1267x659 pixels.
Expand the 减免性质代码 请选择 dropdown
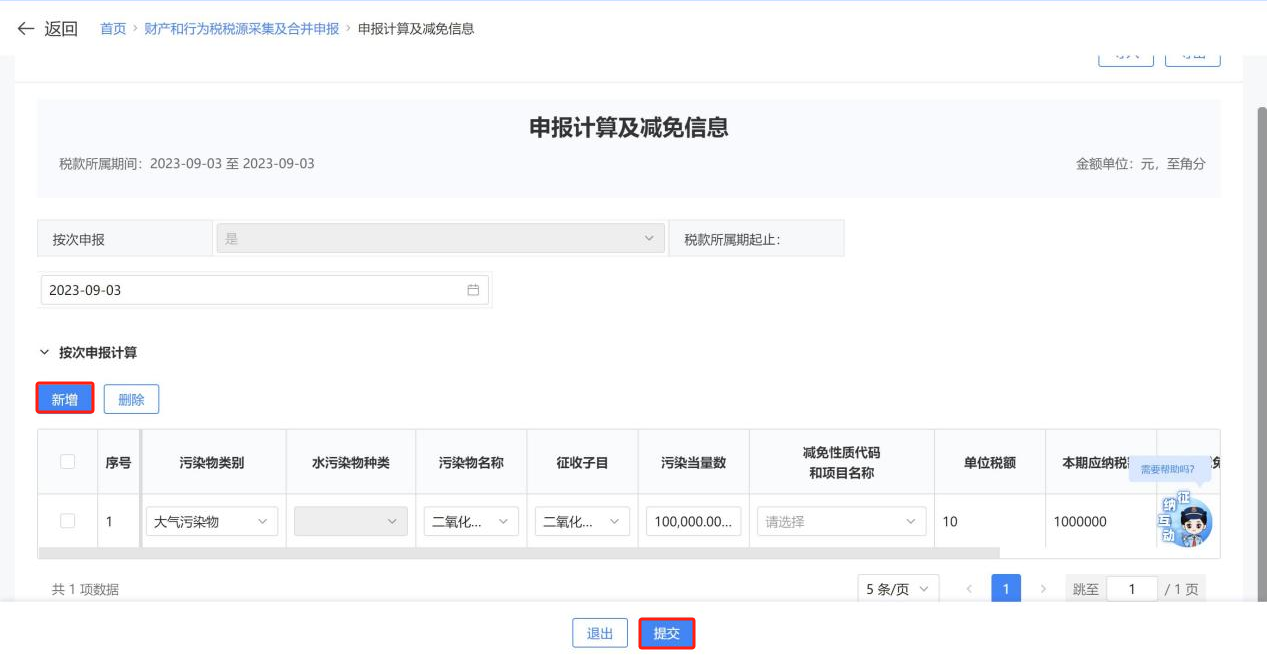point(841,521)
